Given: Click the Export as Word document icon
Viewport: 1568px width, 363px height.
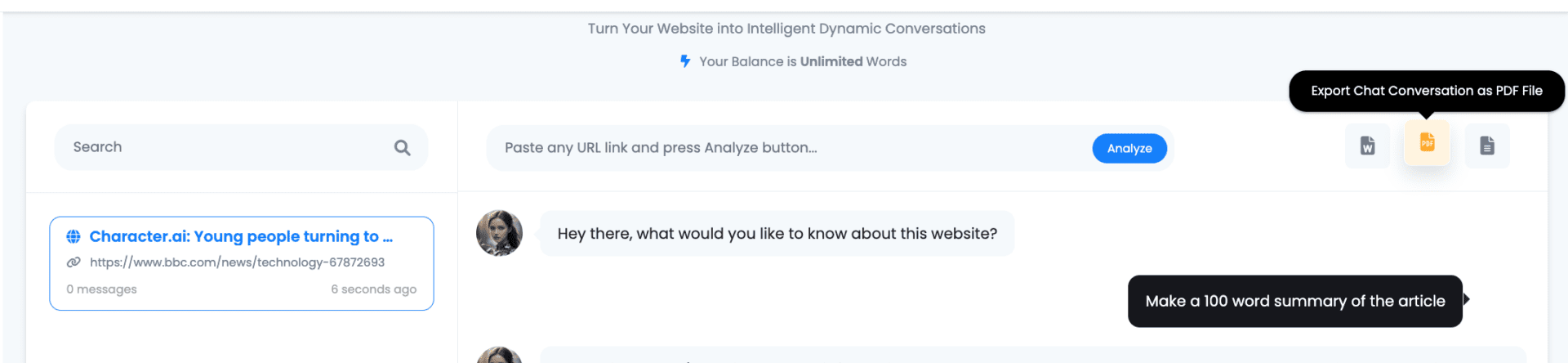Looking at the screenshot, I should click(1367, 146).
